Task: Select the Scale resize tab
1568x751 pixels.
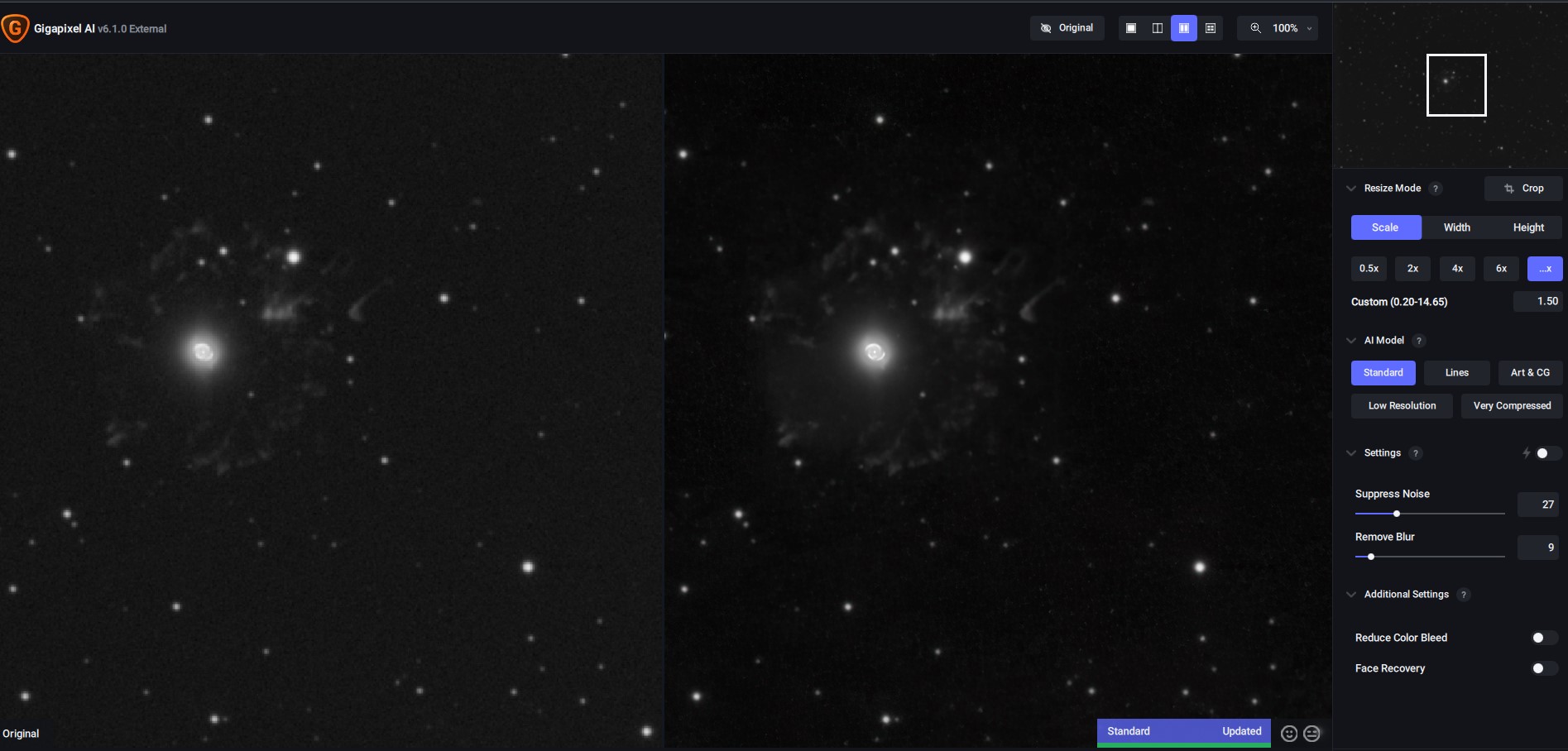Action: [1386, 227]
